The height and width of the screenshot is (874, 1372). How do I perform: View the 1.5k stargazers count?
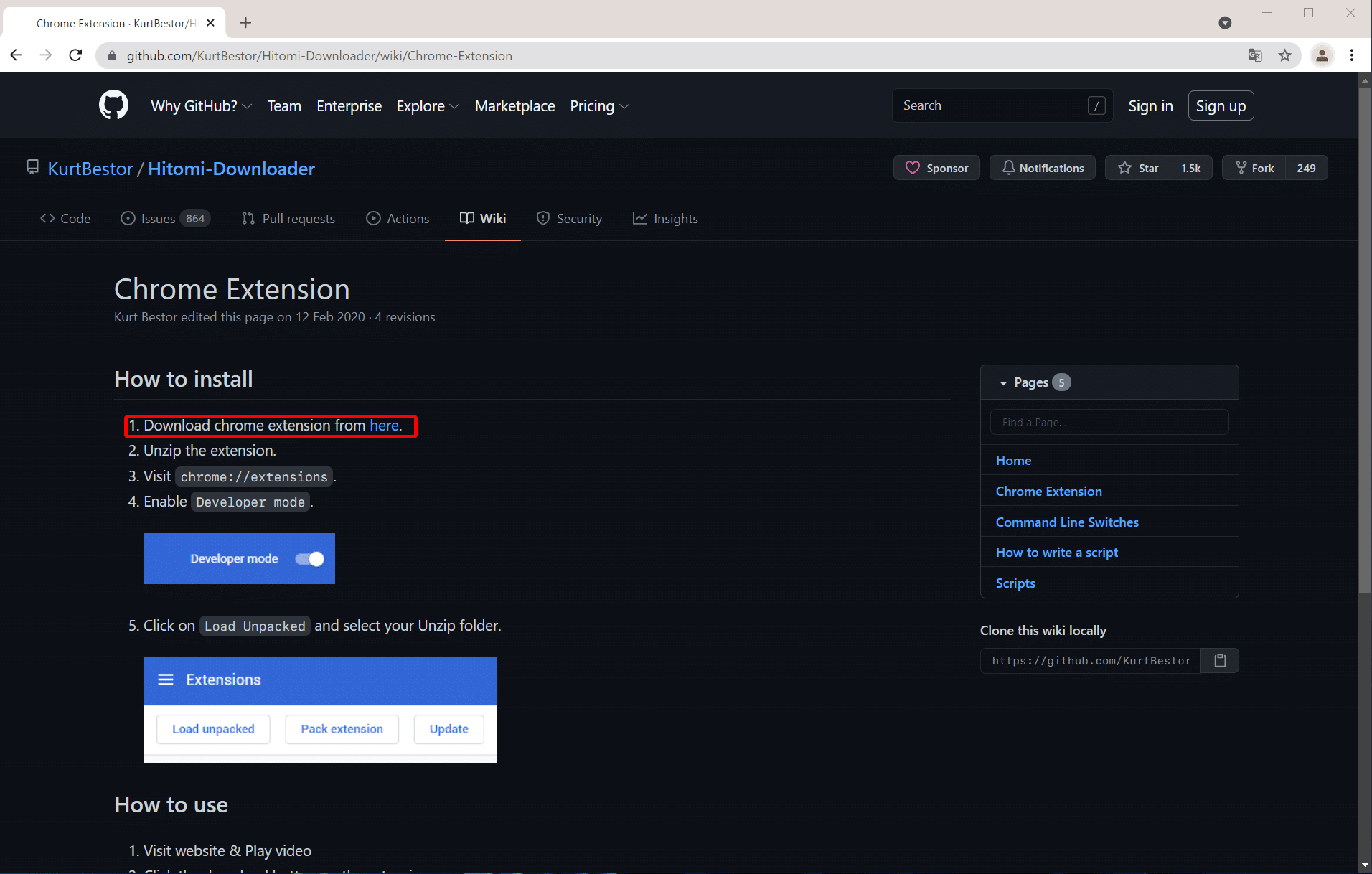click(x=1191, y=168)
